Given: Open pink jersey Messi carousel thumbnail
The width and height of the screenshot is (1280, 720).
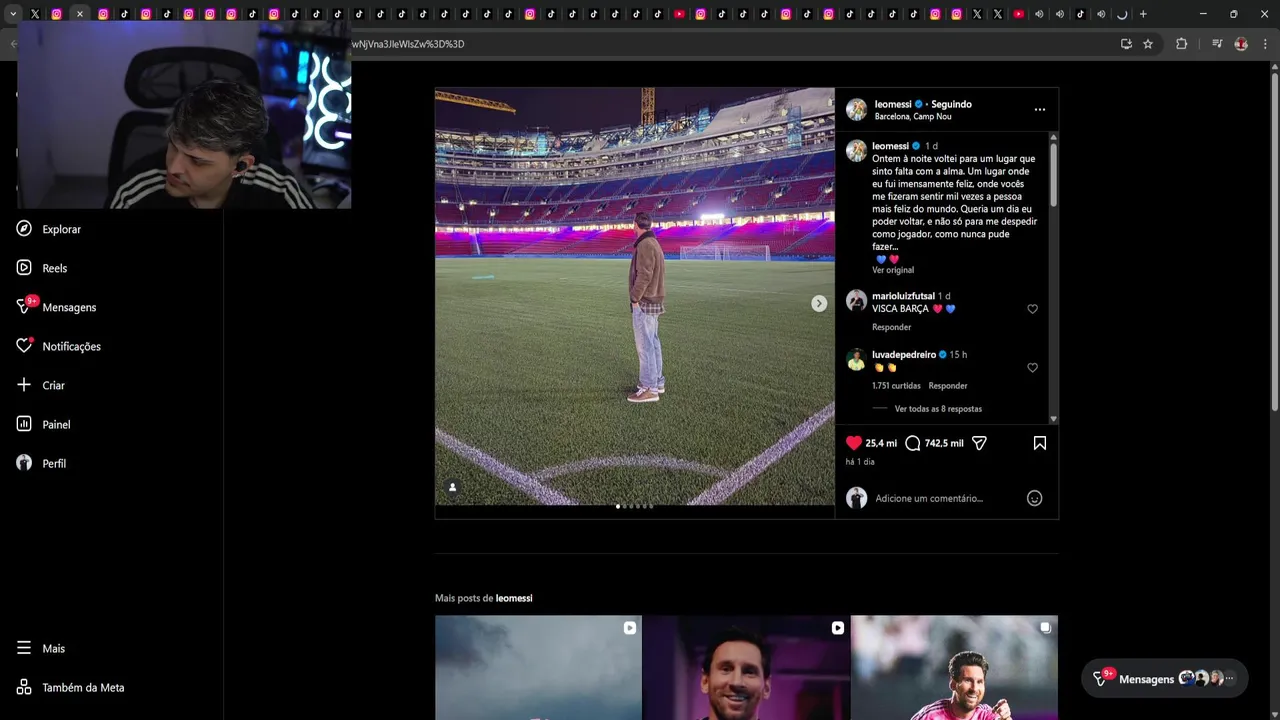Looking at the screenshot, I should (x=954, y=667).
